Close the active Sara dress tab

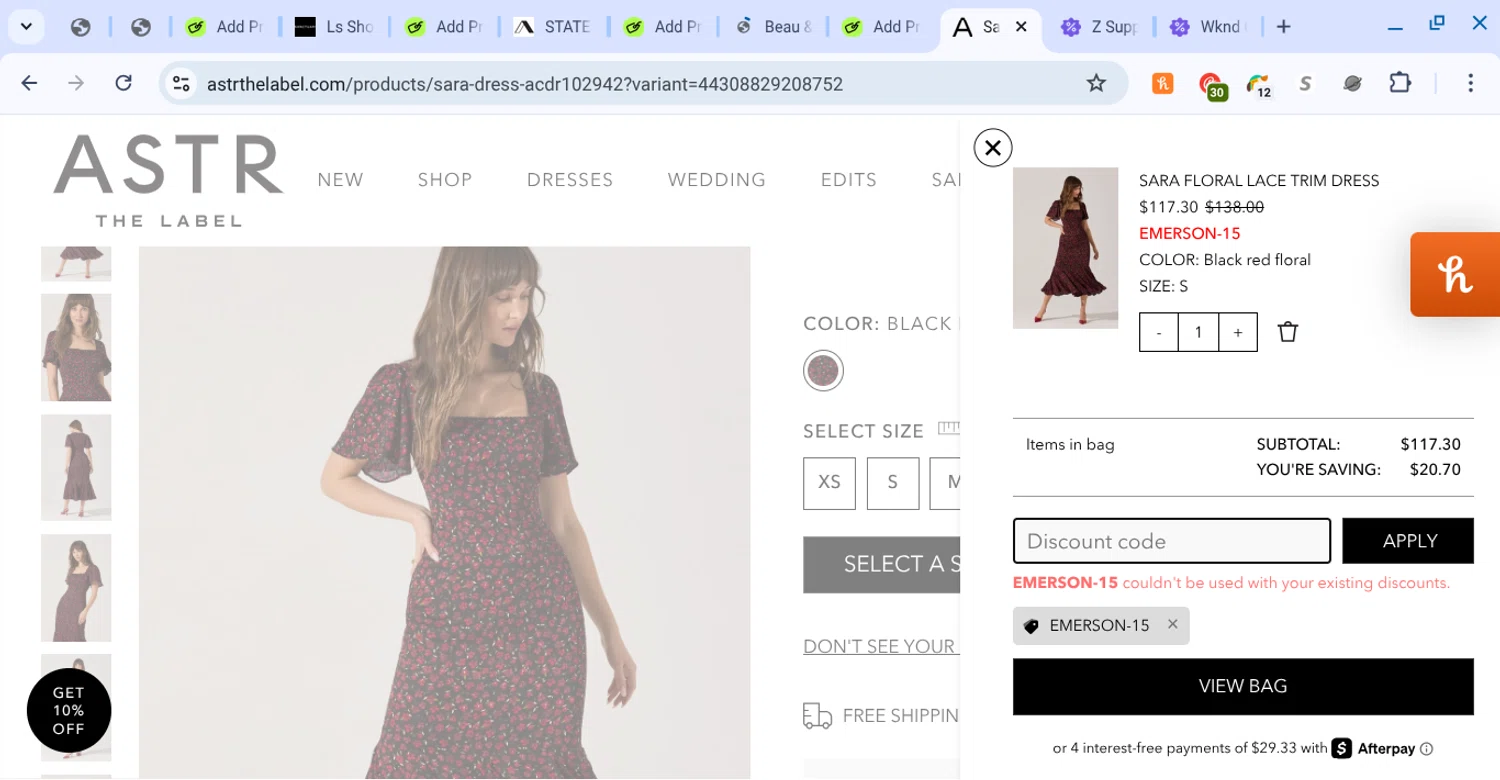click(x=1021, y=27)
